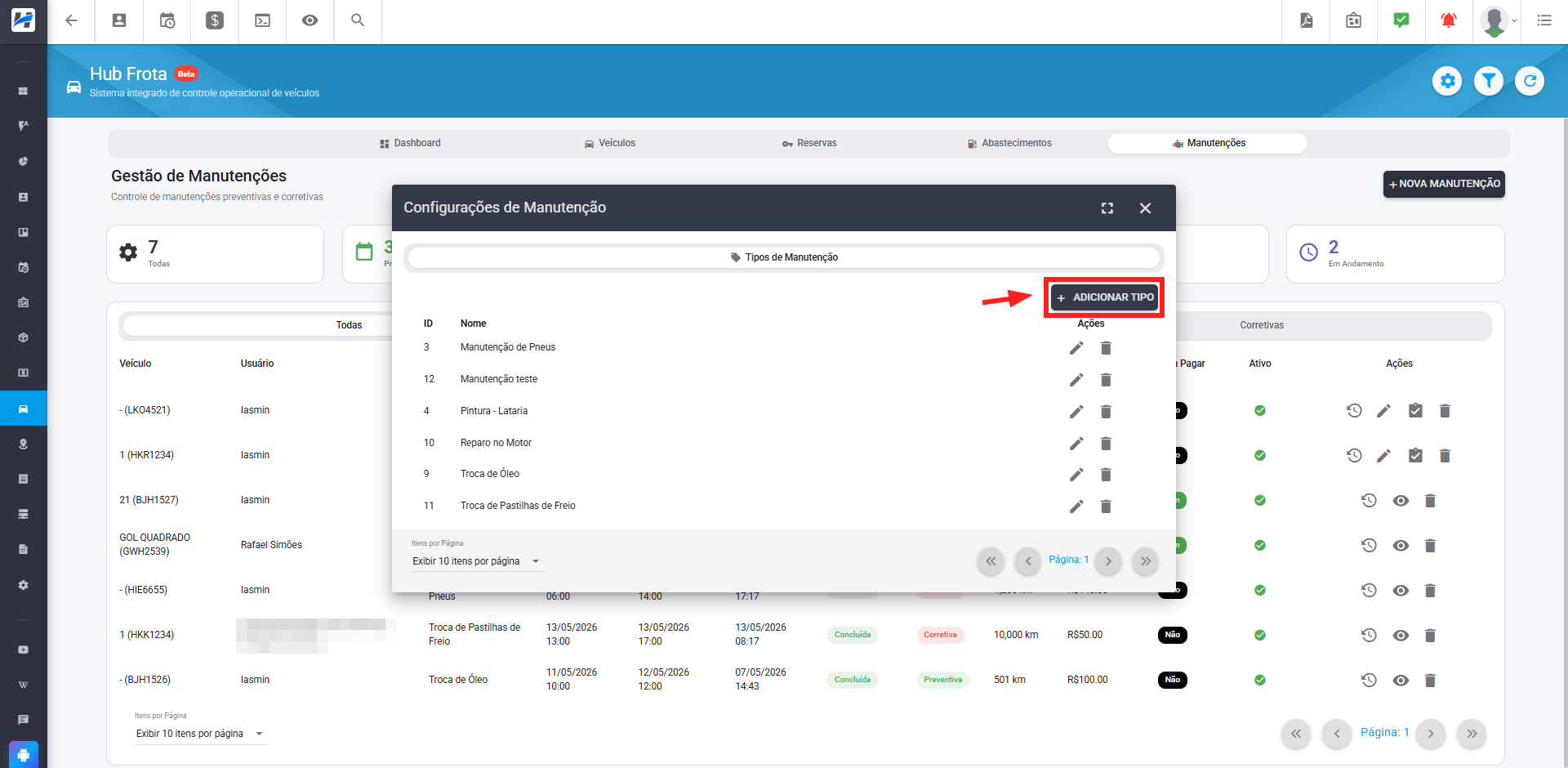Image resolution: width=1568 pixels, height=768 pixels.
Task: Toggle the eye icon in top toolbar
Action: (x=310, y=20)
